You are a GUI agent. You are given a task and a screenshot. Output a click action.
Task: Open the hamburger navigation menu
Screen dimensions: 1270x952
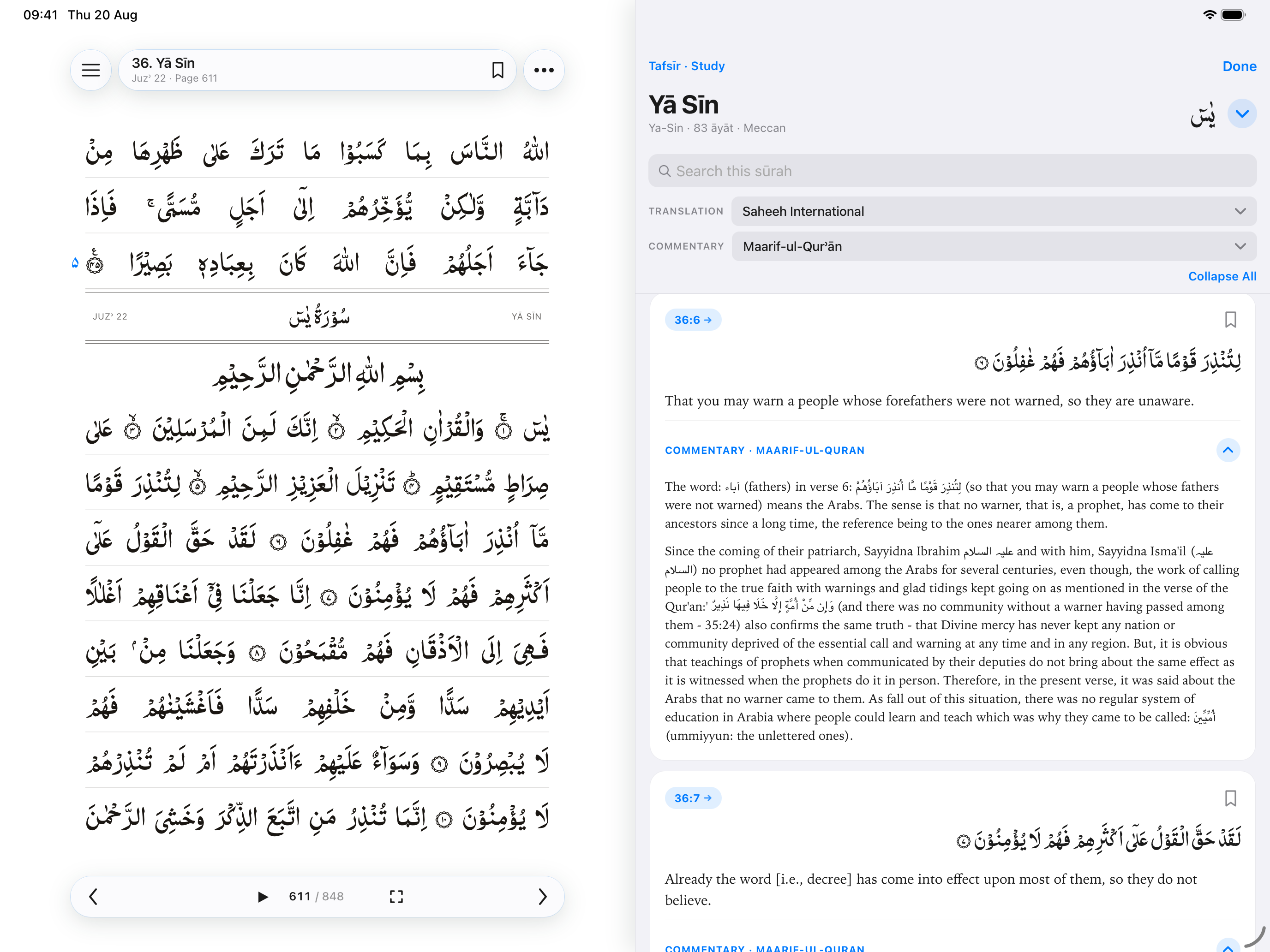91,70
